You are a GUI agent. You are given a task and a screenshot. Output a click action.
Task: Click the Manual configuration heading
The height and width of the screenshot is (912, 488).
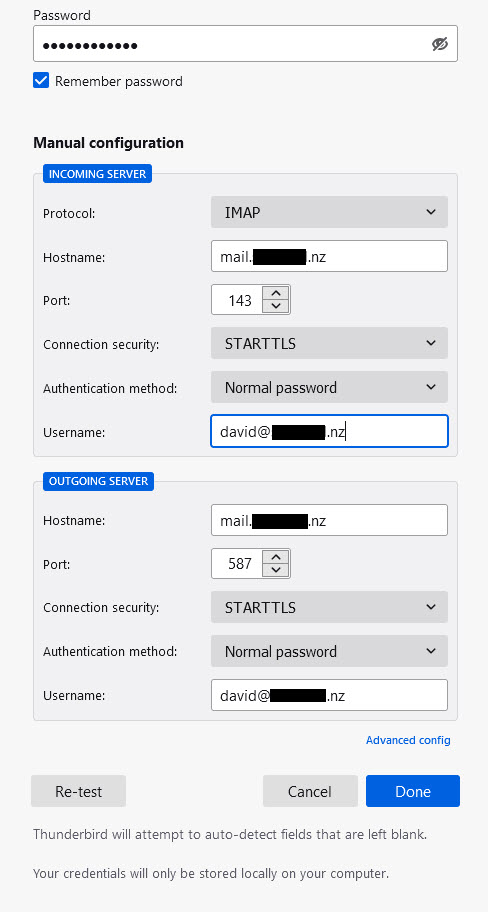coord(108,142)
